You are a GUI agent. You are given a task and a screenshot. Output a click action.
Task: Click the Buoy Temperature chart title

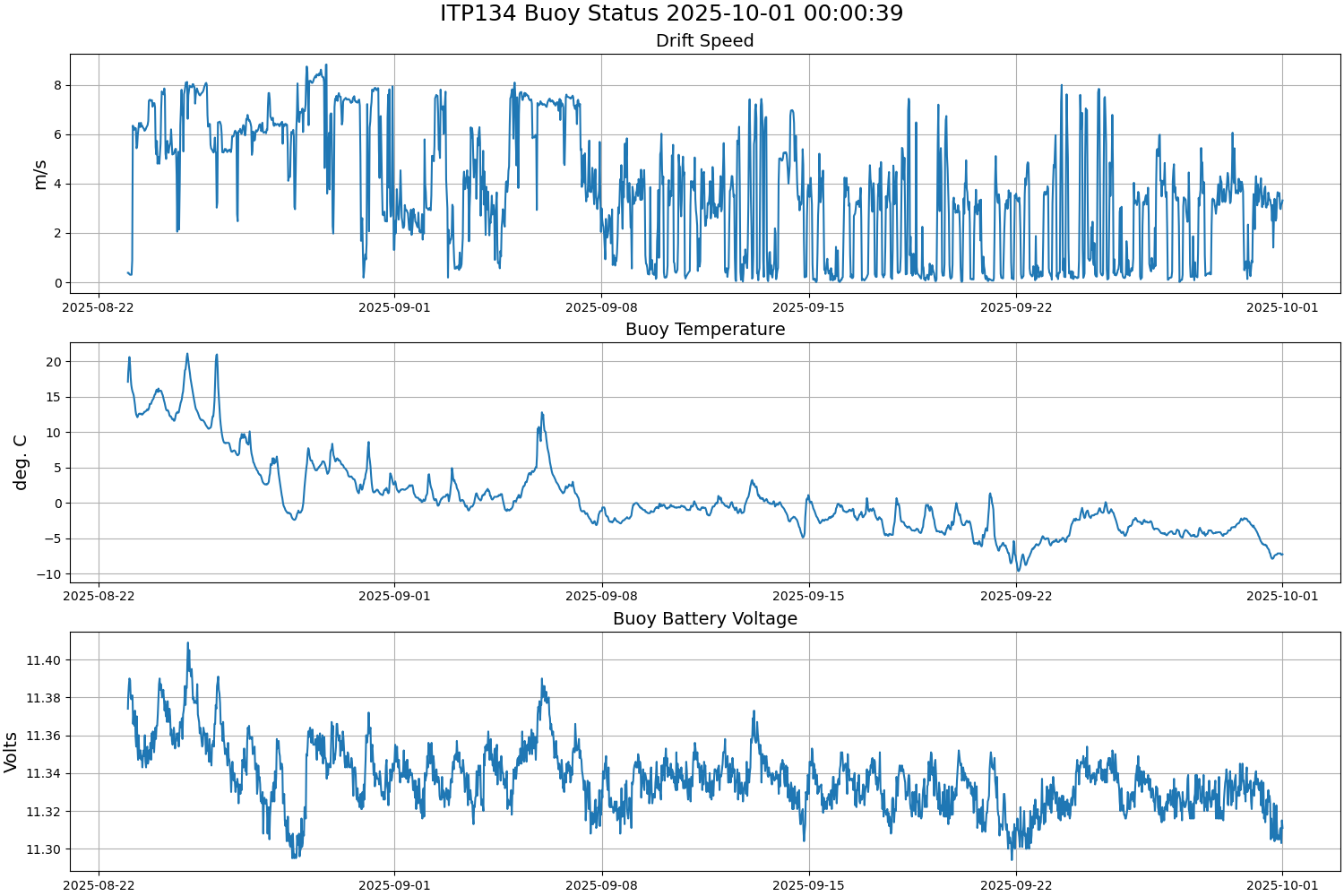coord(704,330)
